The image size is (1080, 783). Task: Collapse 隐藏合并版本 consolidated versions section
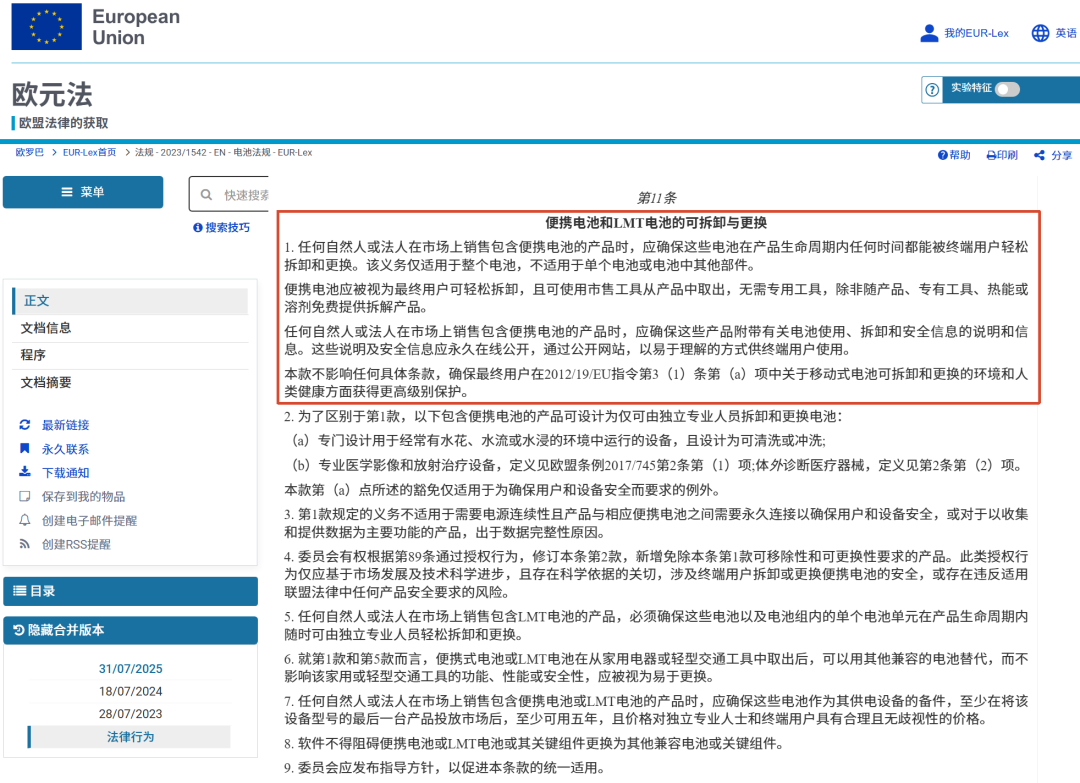point(130,630)
